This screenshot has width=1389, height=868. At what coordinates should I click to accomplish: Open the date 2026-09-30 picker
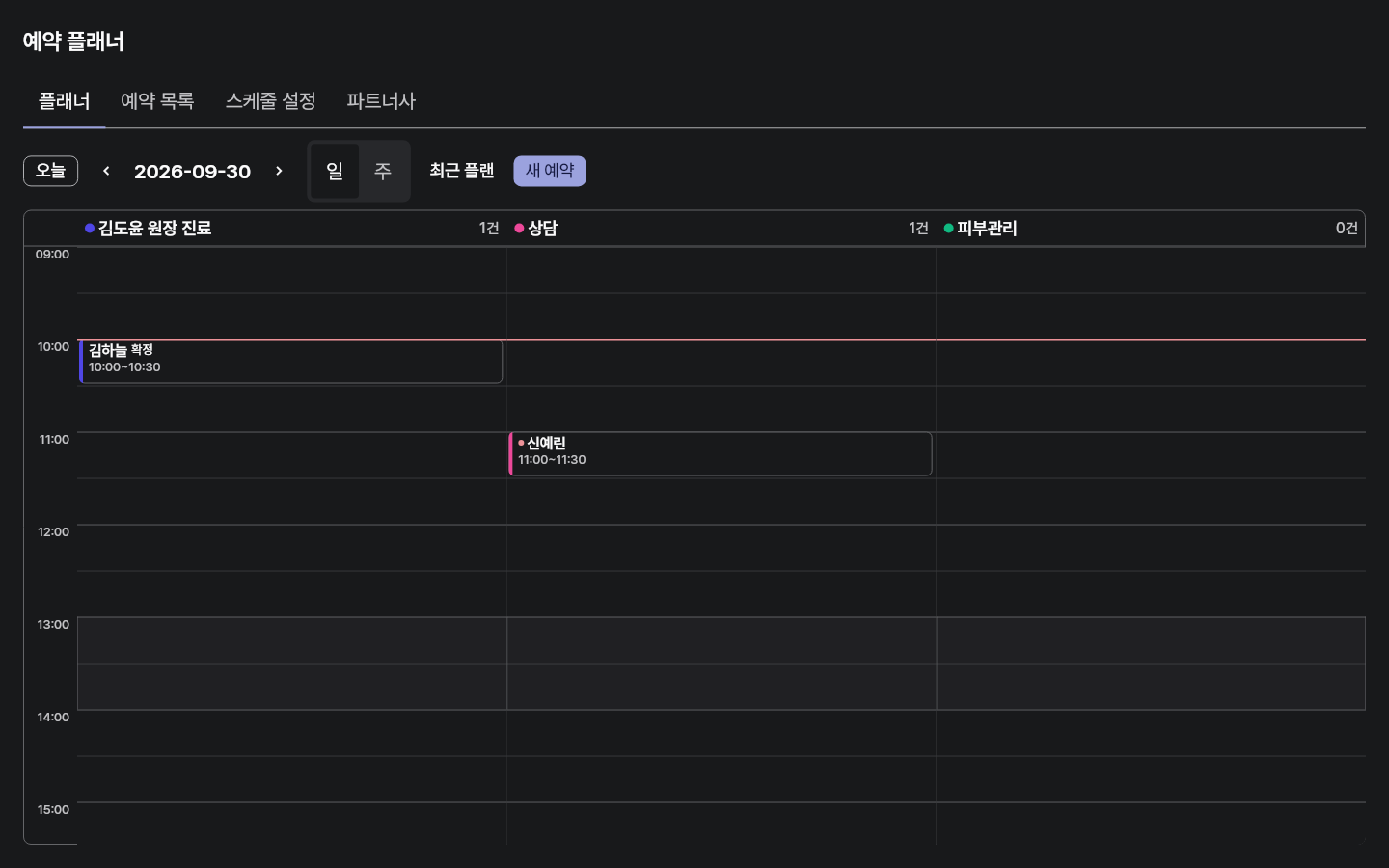pos(193,172)
